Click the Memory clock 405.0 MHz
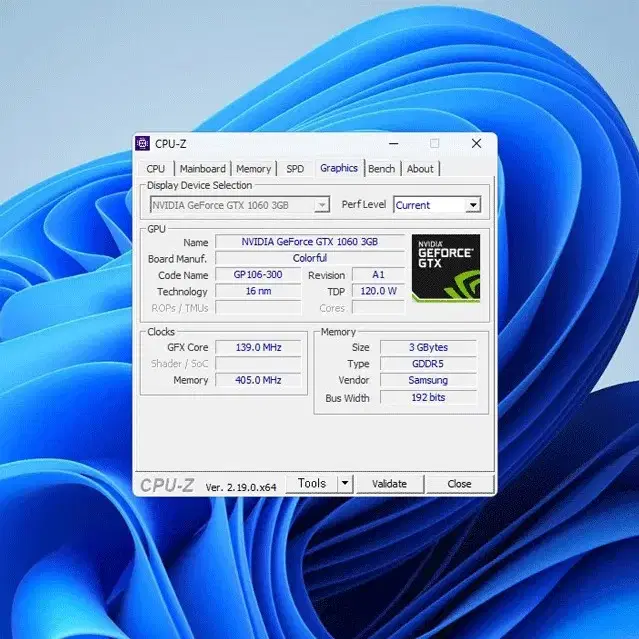Screen dimensions: 639x639 click(x=258, y=380)
